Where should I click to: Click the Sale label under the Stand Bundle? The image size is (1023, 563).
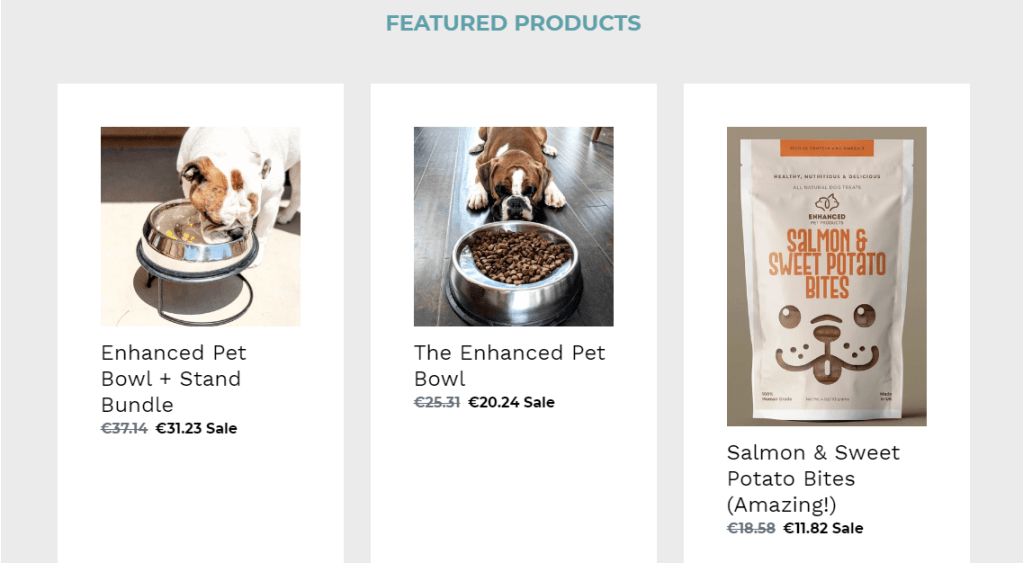pyautogui.click(x=222, y=428)
